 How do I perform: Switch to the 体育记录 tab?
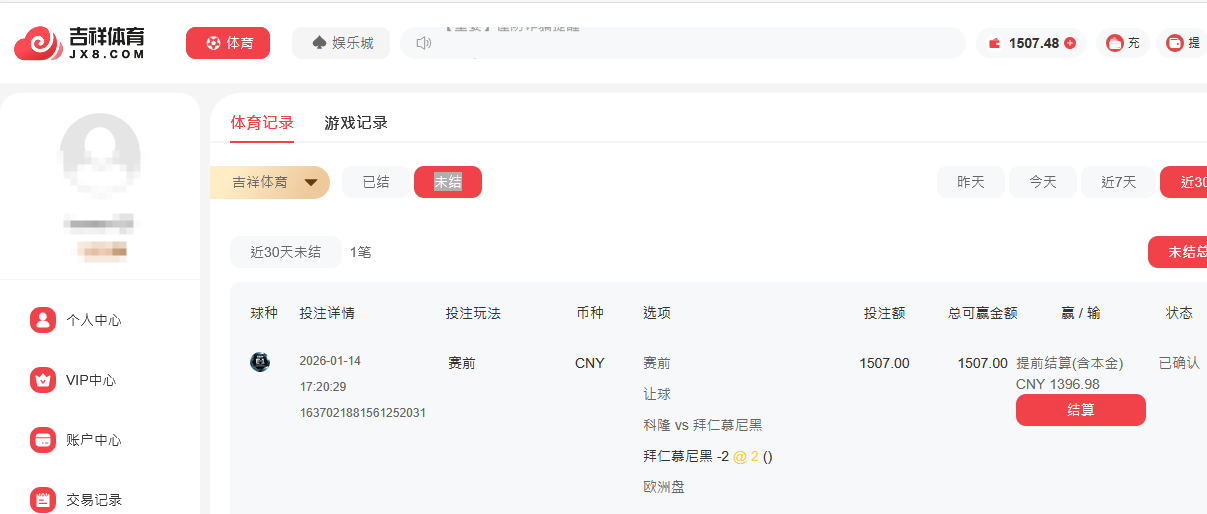(262, 123)
